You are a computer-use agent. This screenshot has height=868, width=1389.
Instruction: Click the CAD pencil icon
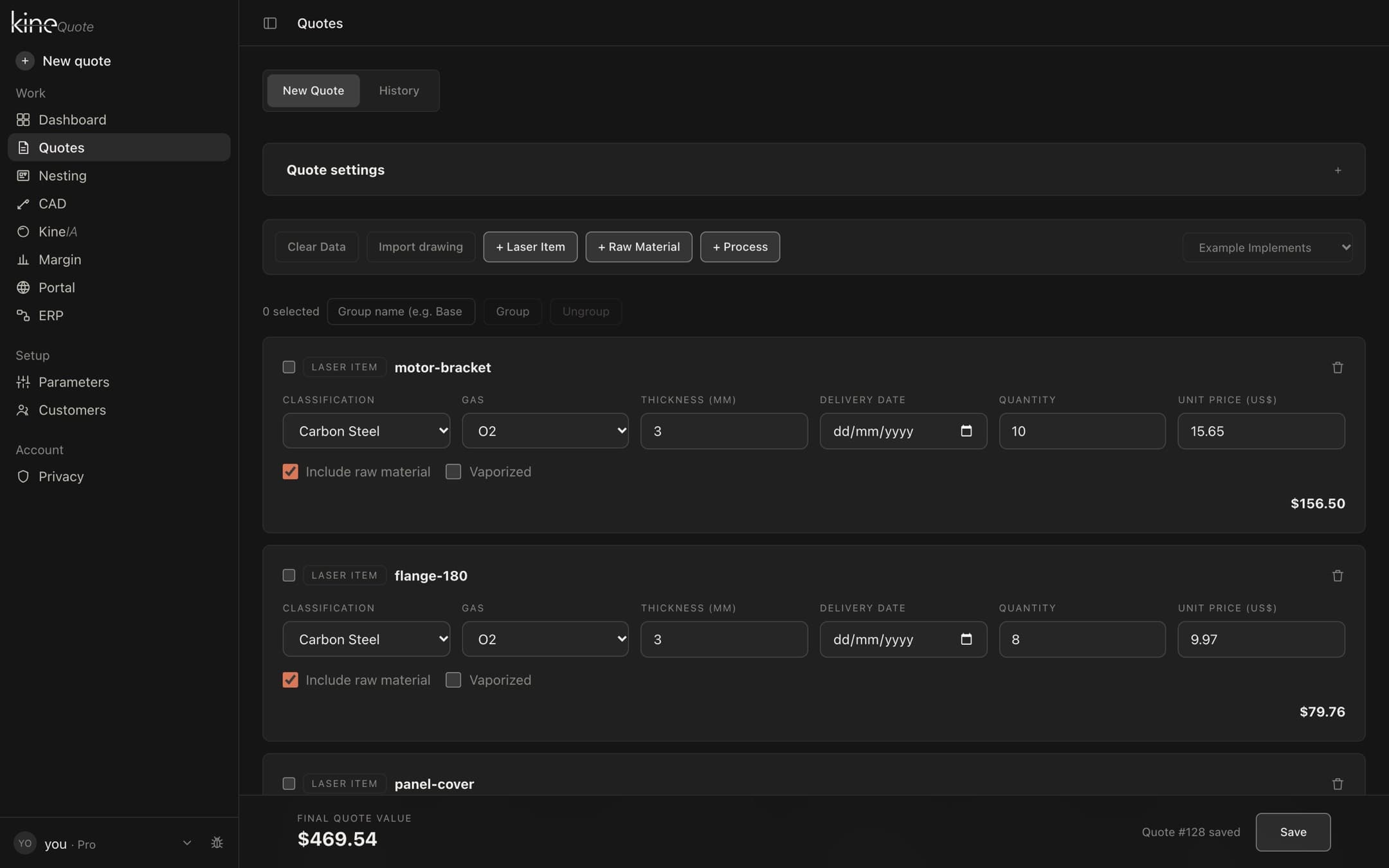point(23,204)
